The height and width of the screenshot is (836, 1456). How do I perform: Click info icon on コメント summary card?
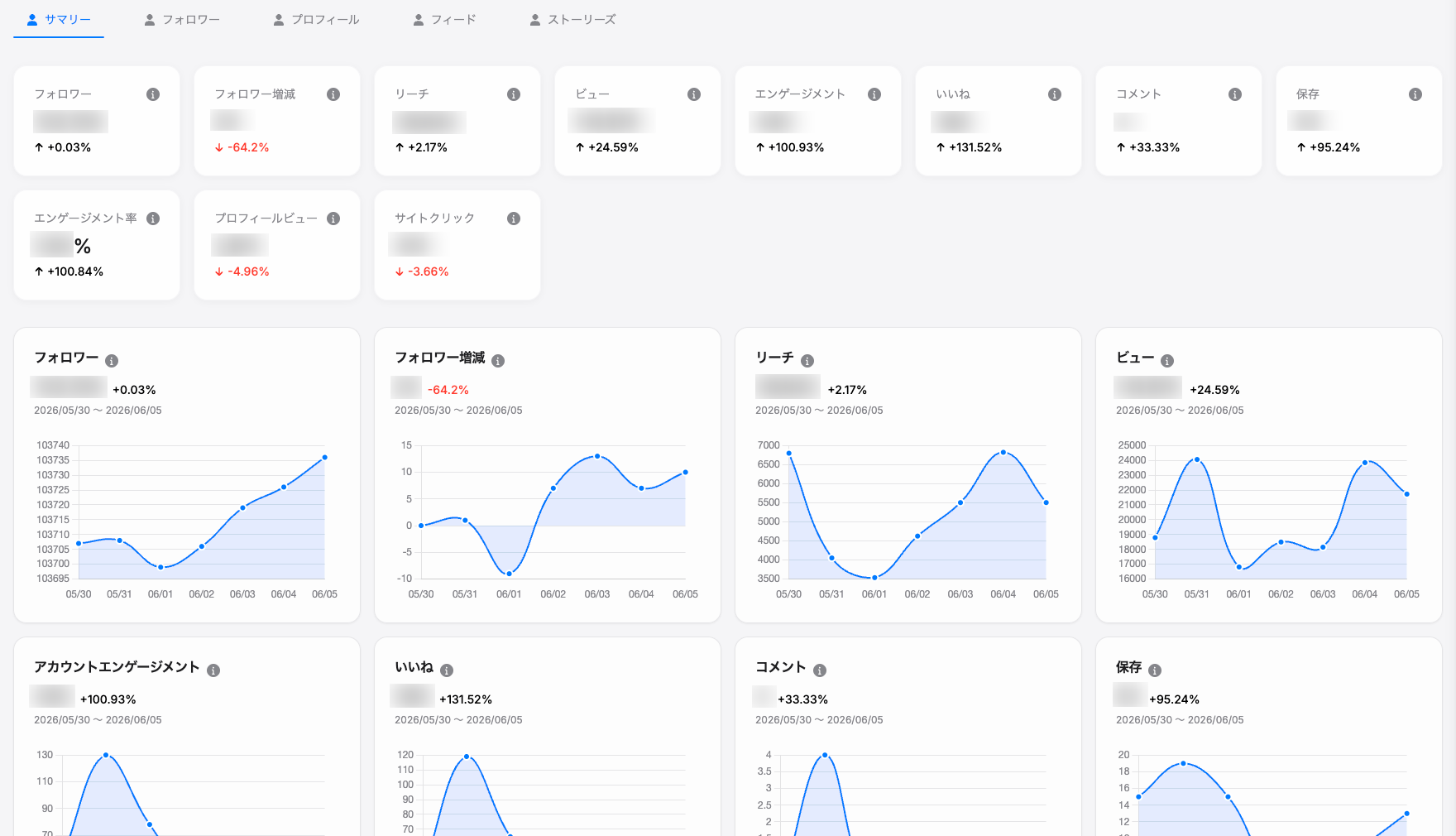tap(1235, 94)
